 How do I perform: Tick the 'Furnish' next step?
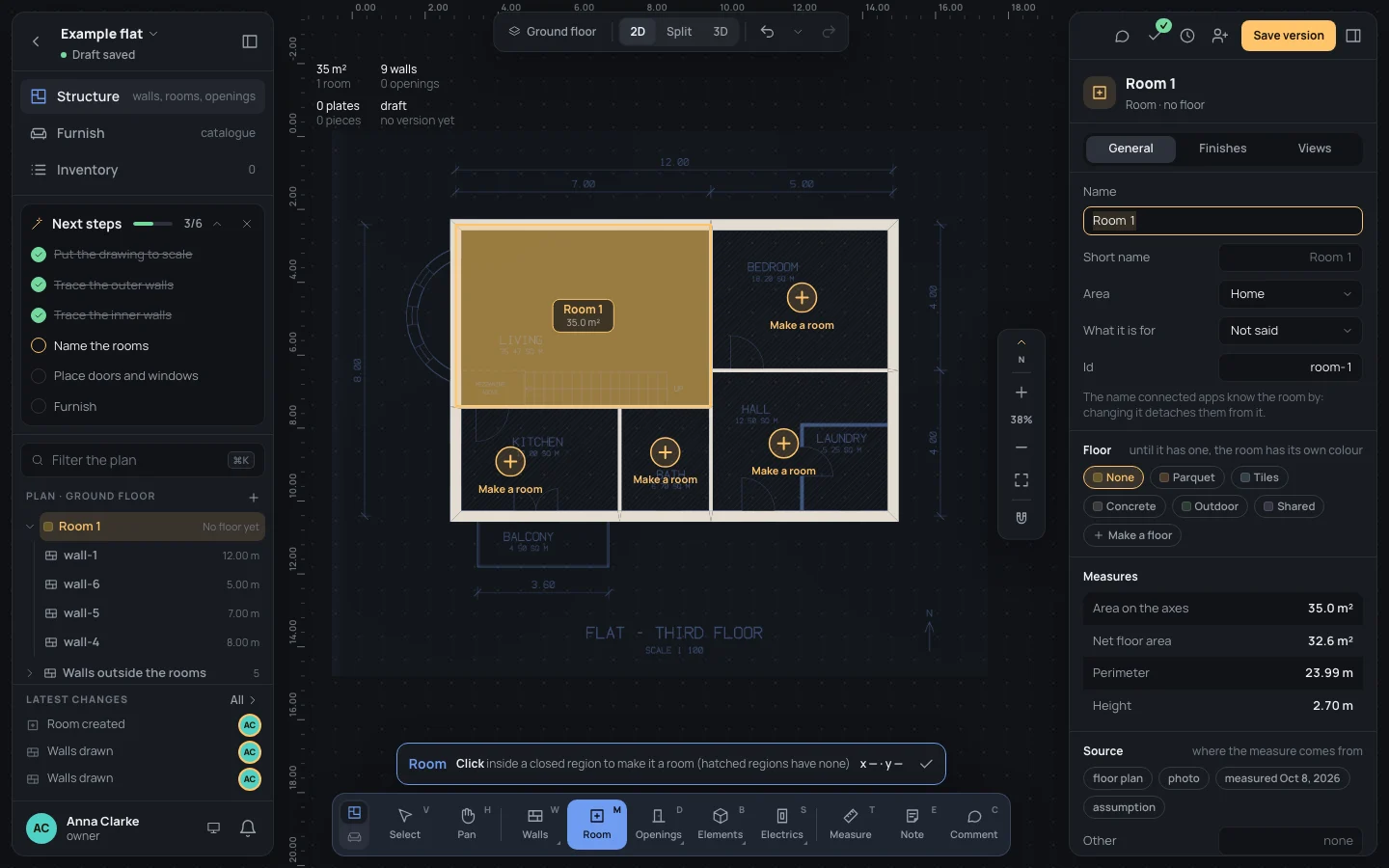click(x=39, y=407)
